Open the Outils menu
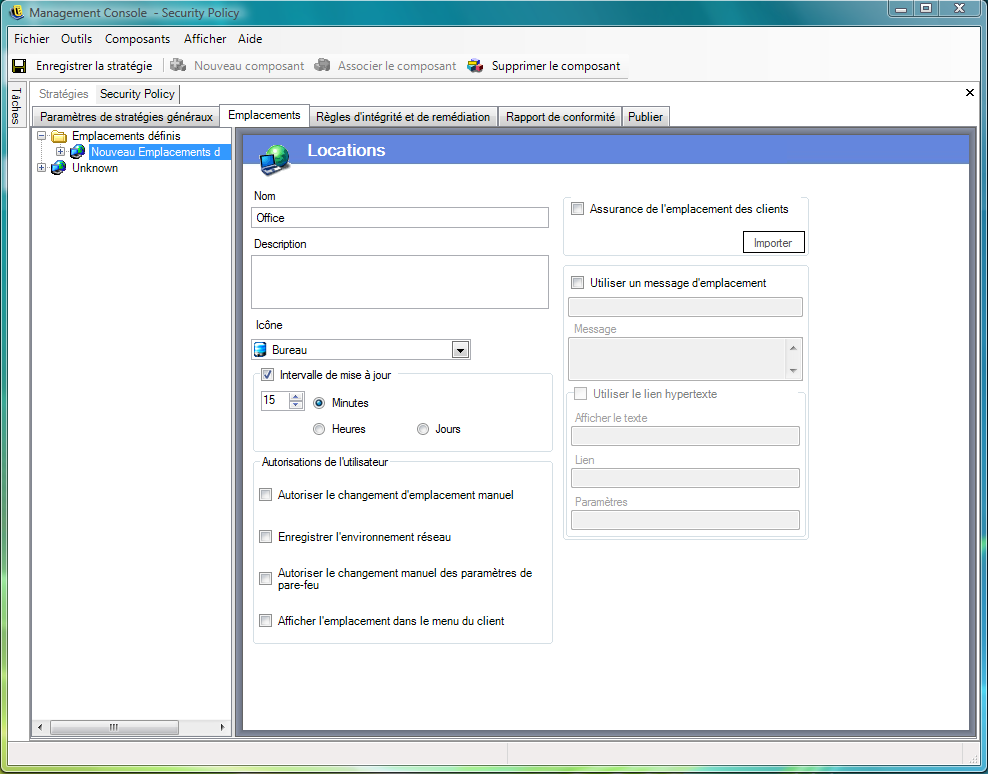The height and width of the screenshot is (774, 988). tap(76, 38)
